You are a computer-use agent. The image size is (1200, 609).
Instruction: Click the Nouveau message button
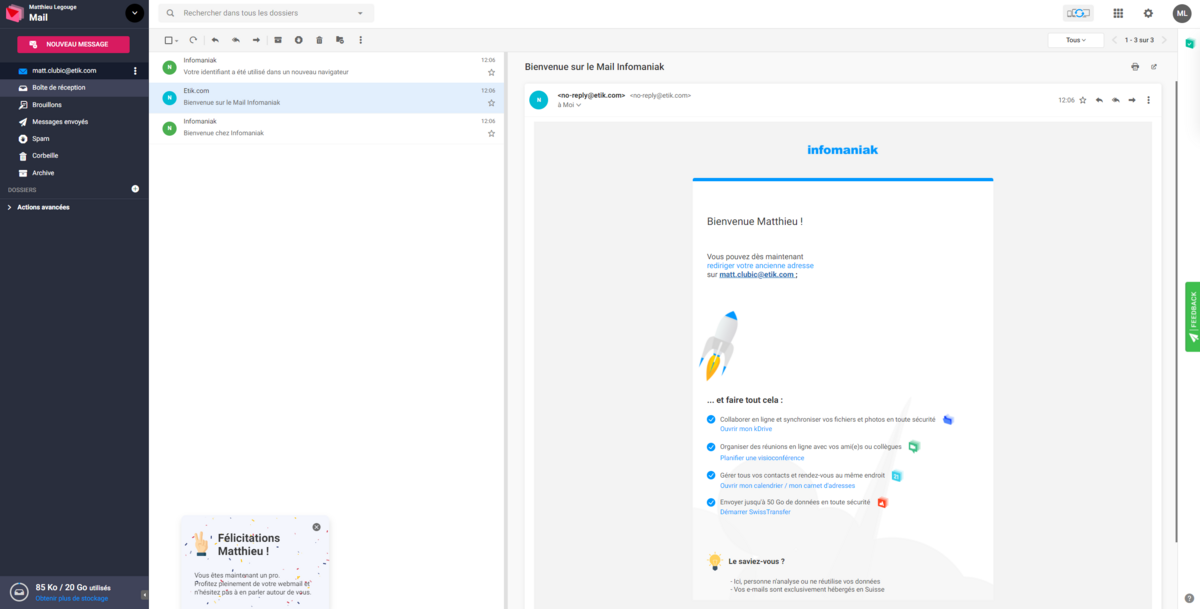73,44
